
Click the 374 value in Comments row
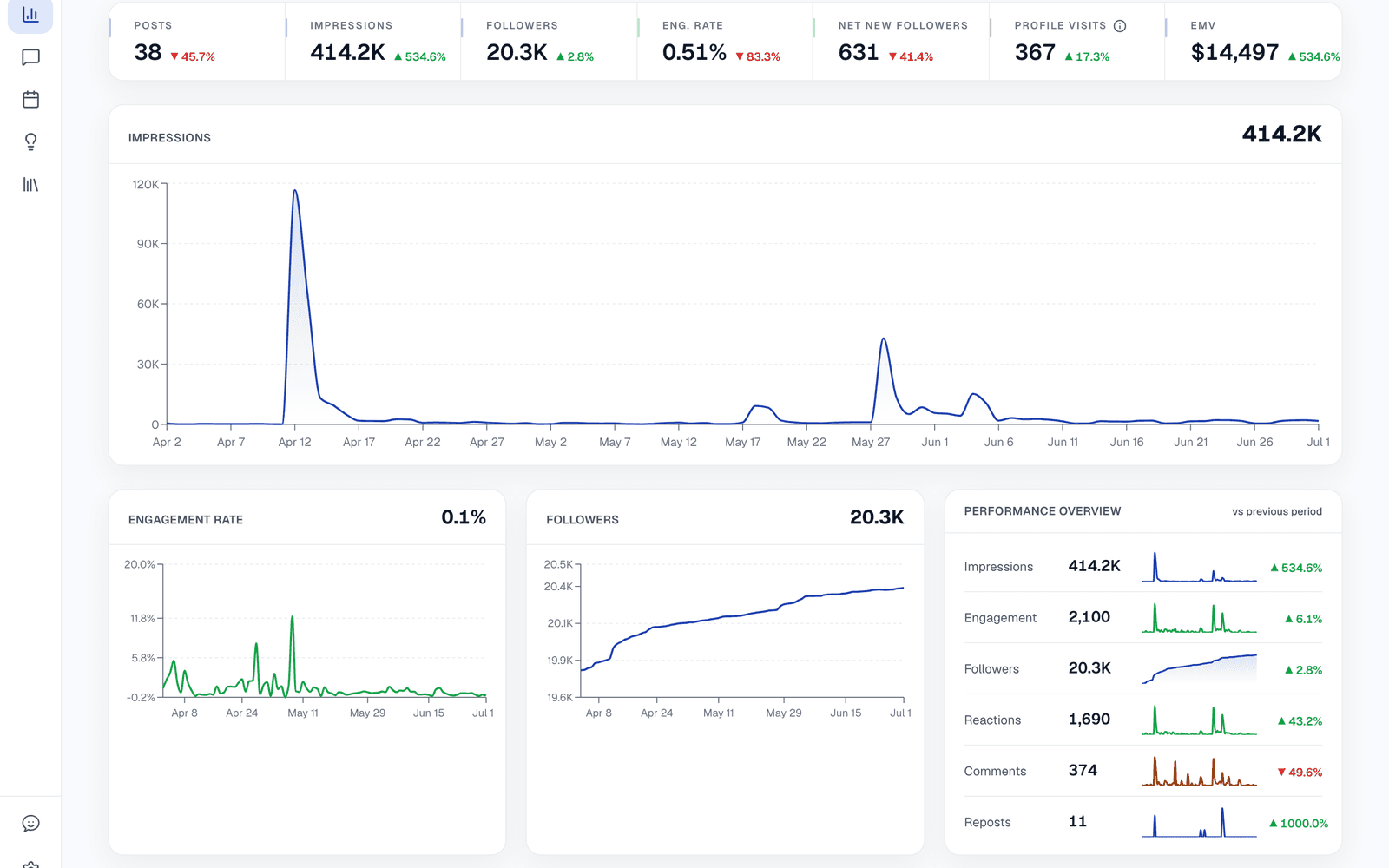[x=1083, y=771]
